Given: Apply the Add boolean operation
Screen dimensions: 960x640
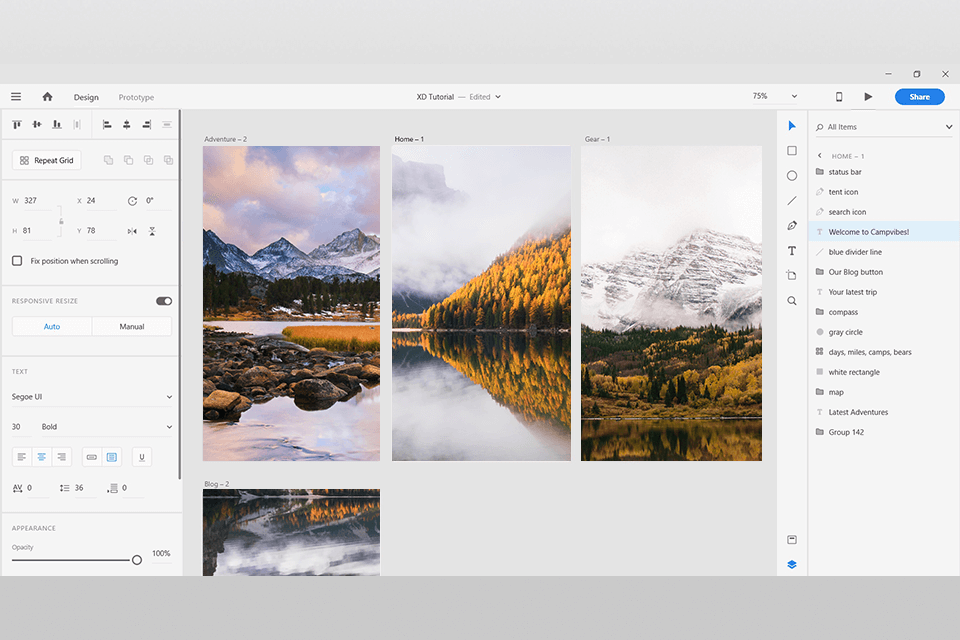Looking at the screenshot, I should pyautogui.click(x=108, y=160).
